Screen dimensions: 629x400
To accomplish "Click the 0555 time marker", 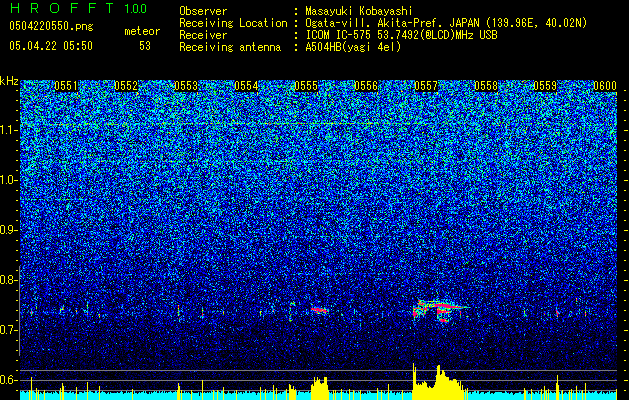I will pos(306,86).
